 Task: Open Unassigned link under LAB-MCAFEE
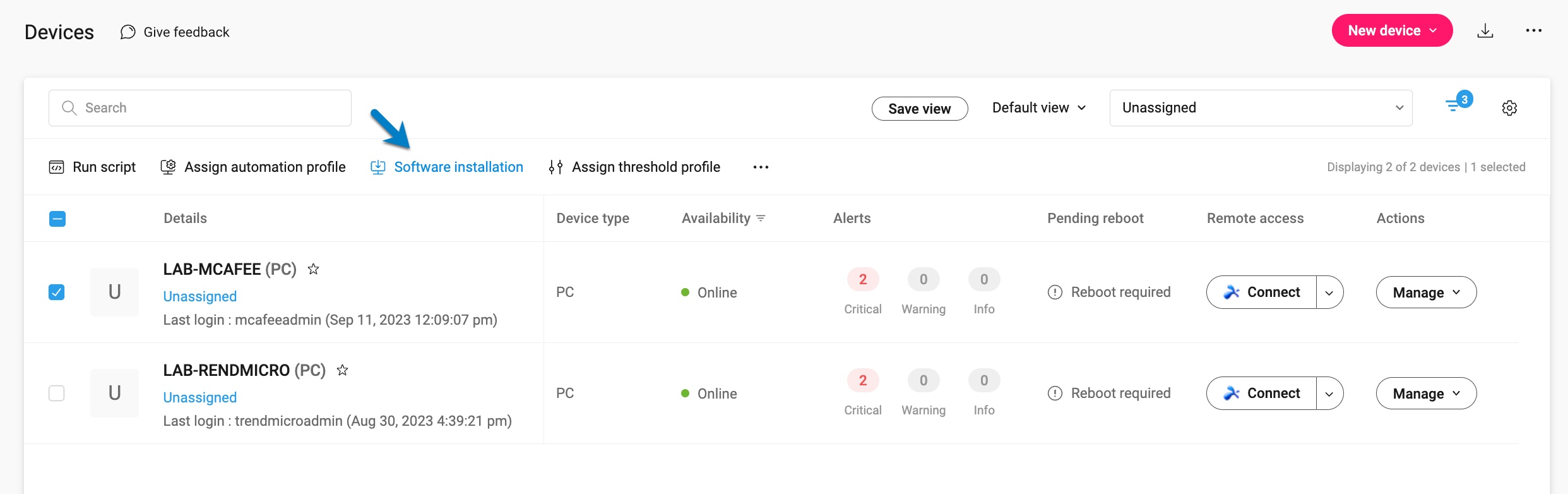[x=200, y=296]
